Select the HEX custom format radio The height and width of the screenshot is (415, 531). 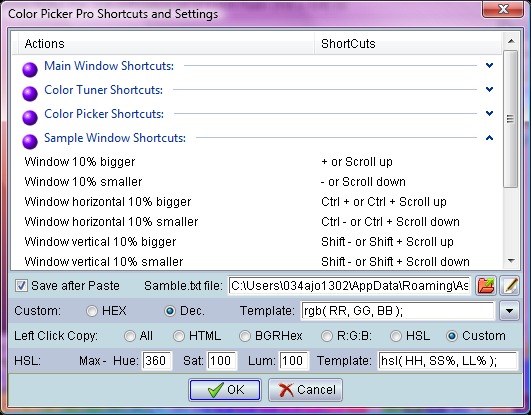tap(92, 311)
